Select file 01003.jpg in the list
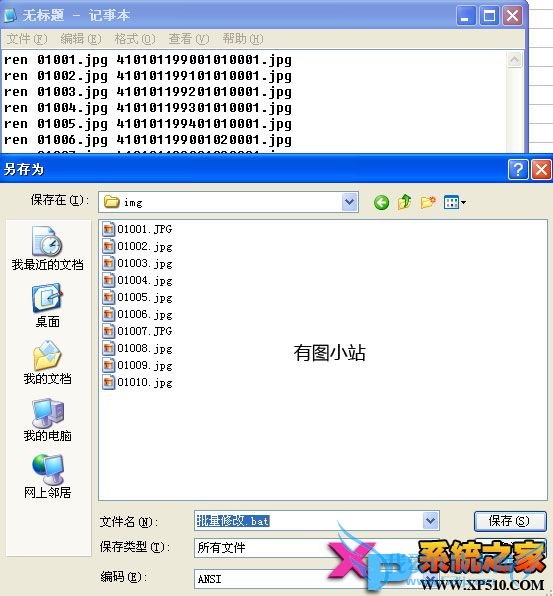The image size is (553, 596). 138,263
